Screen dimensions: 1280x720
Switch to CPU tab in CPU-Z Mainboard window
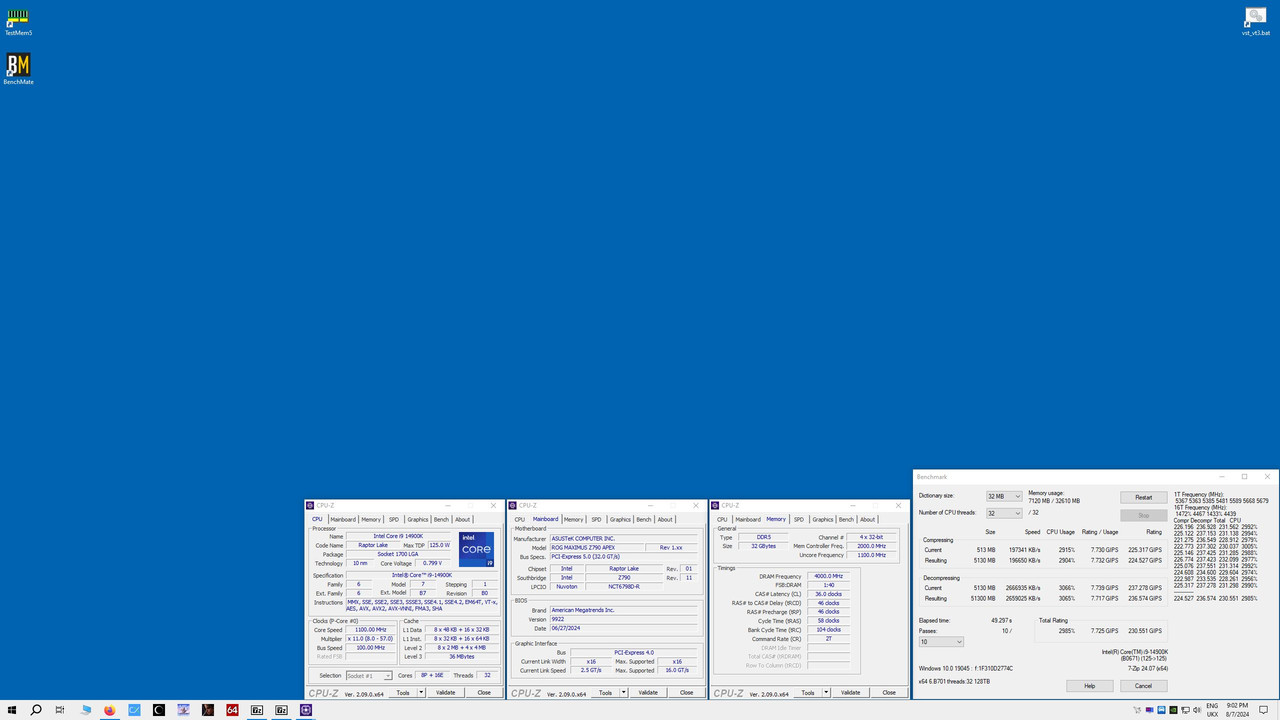click(x=519, y=519)
